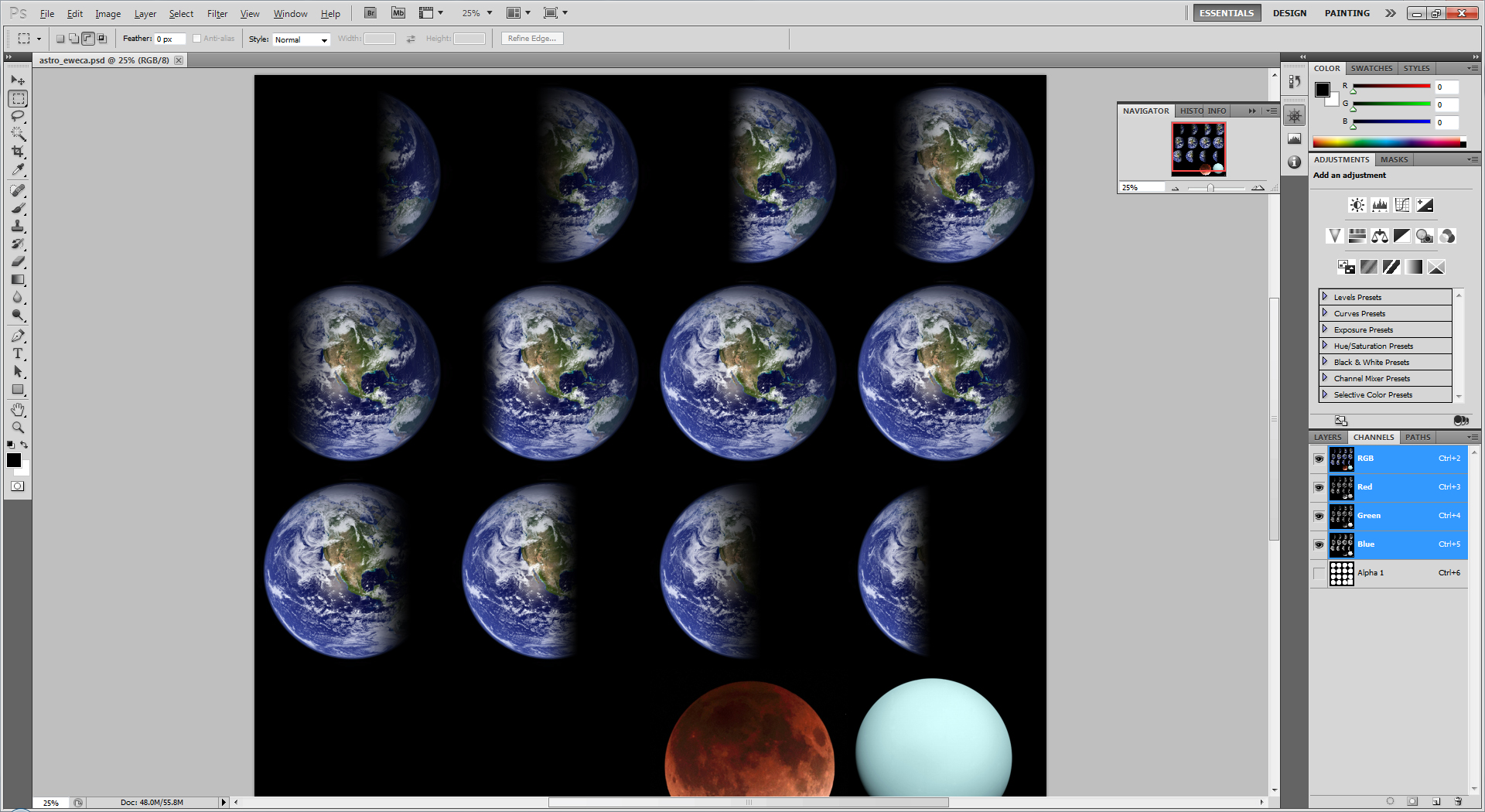Image resolution: width=1485 pixels, height=812 pixels.
Task: Open the Select menu
Action: pos(181,14)
